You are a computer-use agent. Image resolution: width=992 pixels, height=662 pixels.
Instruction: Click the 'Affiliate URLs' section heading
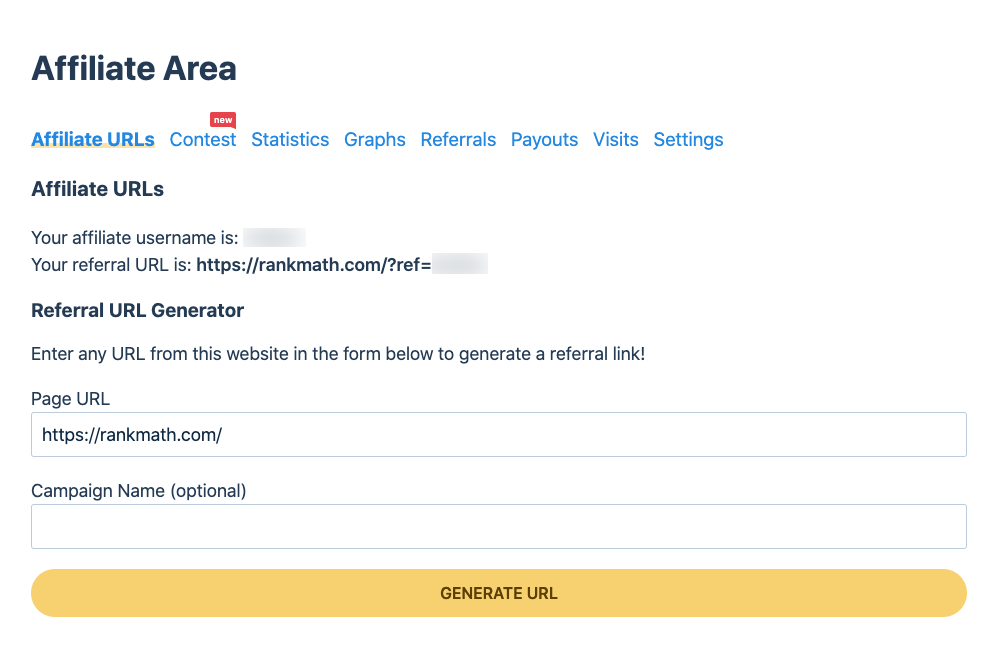[x=97, y=189]
